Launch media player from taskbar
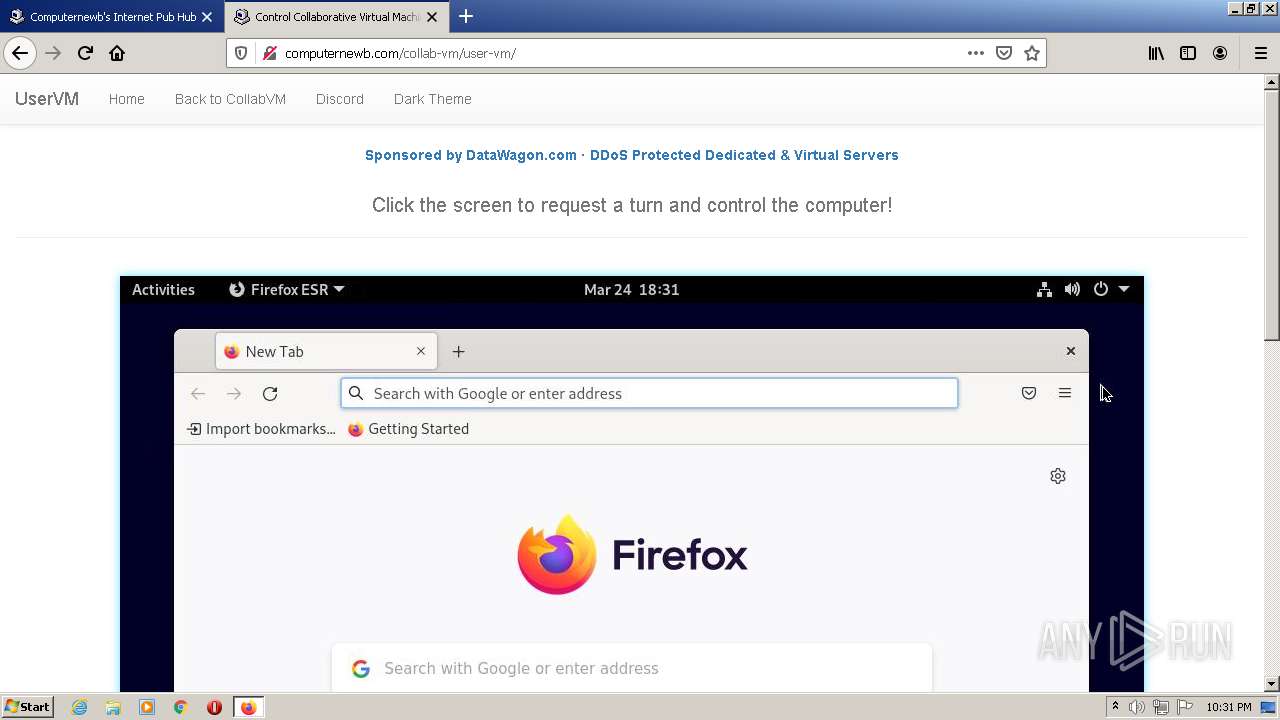Image resolution: width=1280 pixels, height=720 pixels. click(147, 707)
